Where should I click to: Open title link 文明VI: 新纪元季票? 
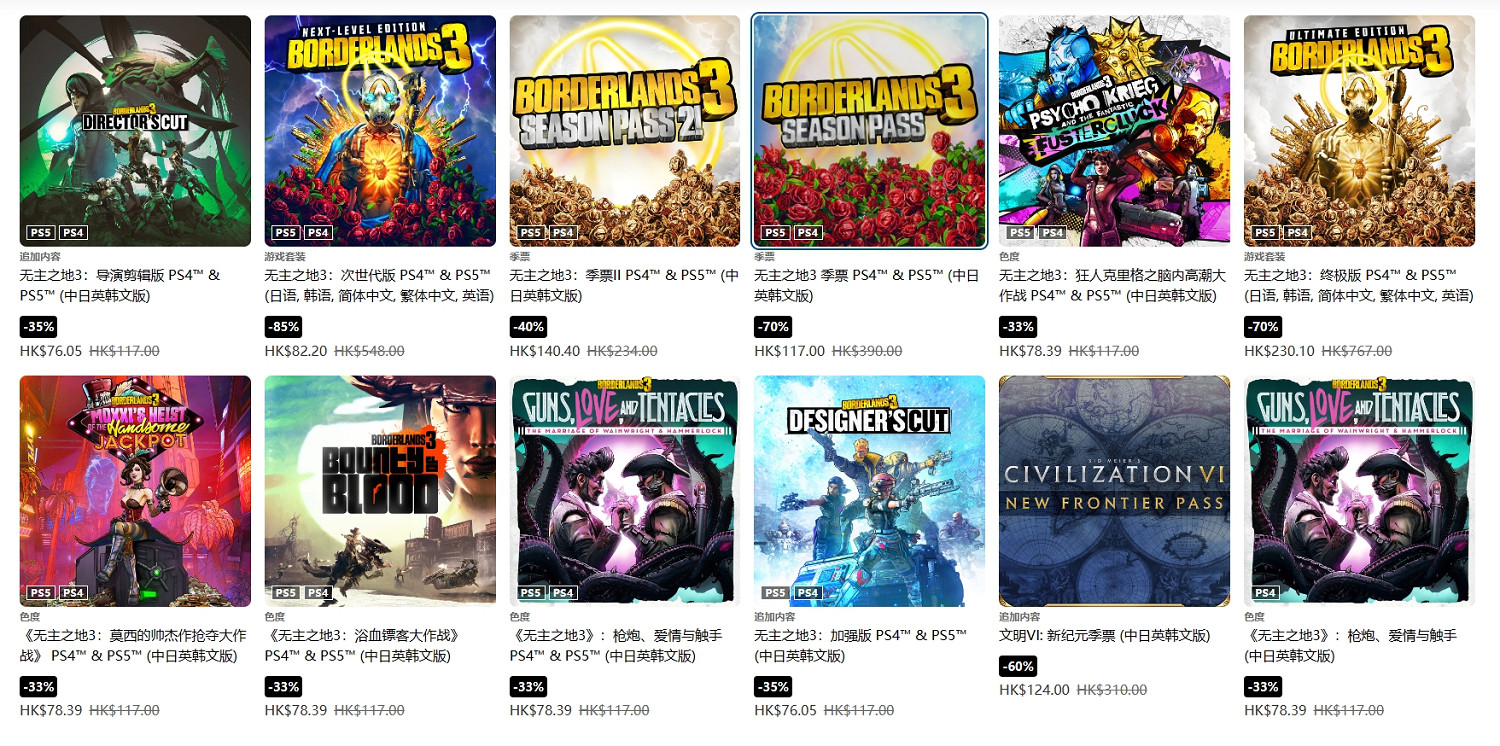click(1104, 636)
